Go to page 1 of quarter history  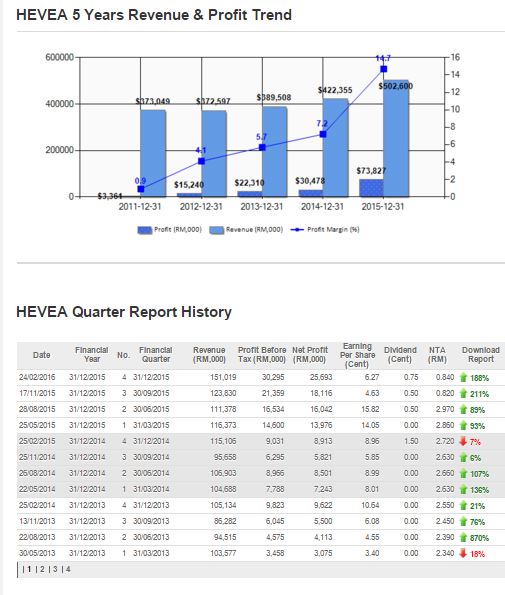pyautogui.click(x=29, y=569)
